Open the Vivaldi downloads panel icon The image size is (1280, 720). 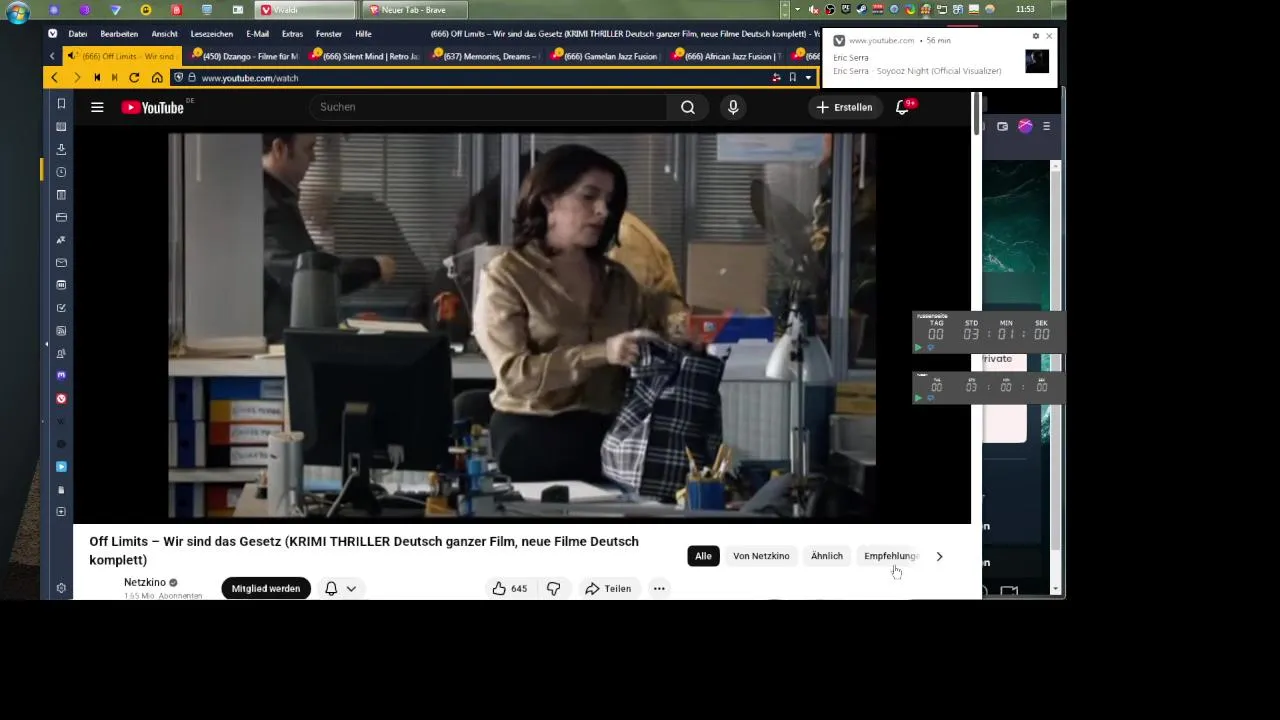61,149
